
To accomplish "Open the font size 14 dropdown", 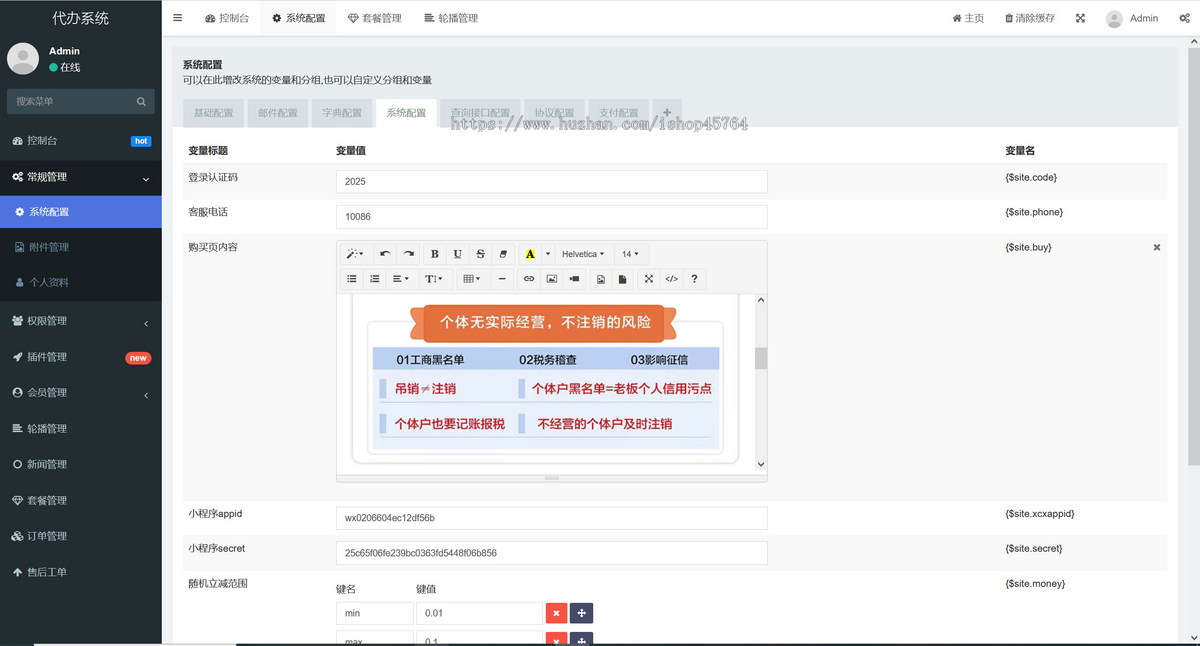I will tap(631, 253).
